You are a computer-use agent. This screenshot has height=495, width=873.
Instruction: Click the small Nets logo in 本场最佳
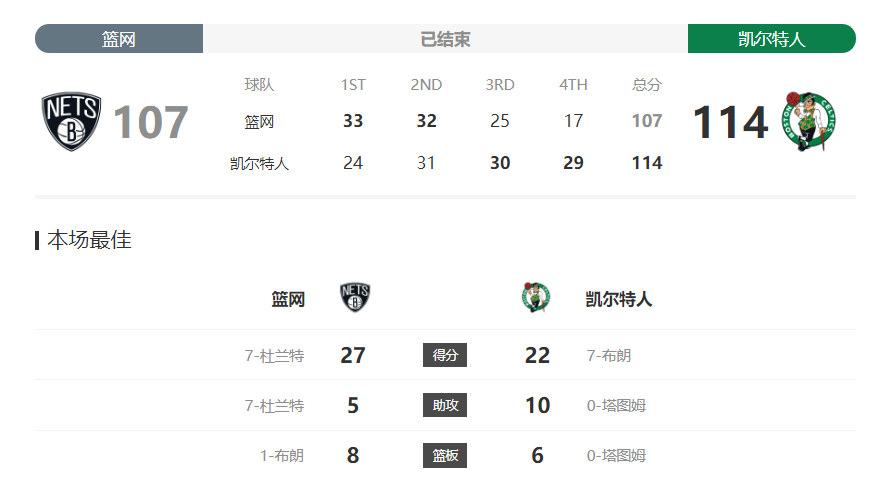click(x=355, y=297)
